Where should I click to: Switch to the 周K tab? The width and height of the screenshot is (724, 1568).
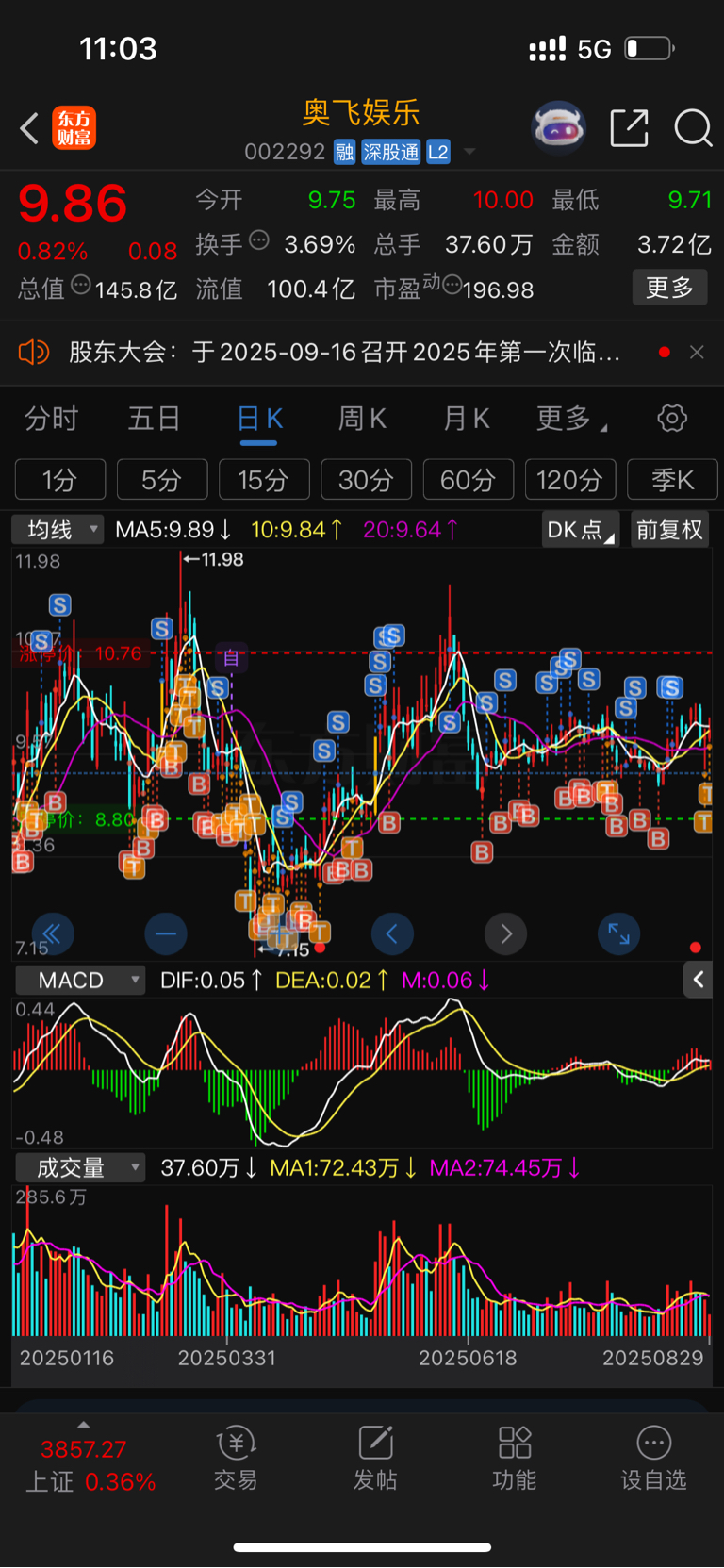pos(362,419)
